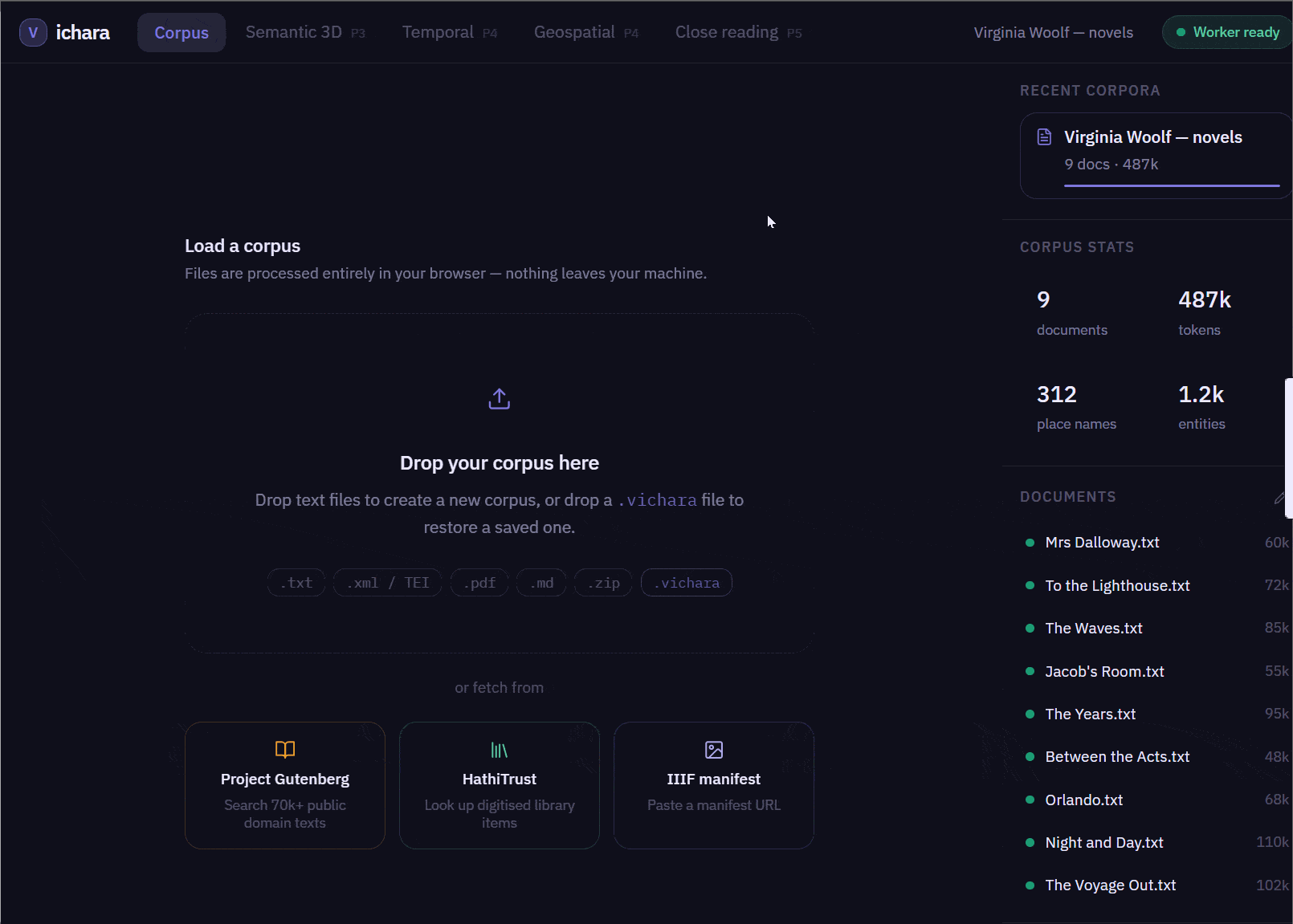This screenshot has height=924, width=1293.
Task: Click the Project Gutenberg book icon
Action: point(285,750)
